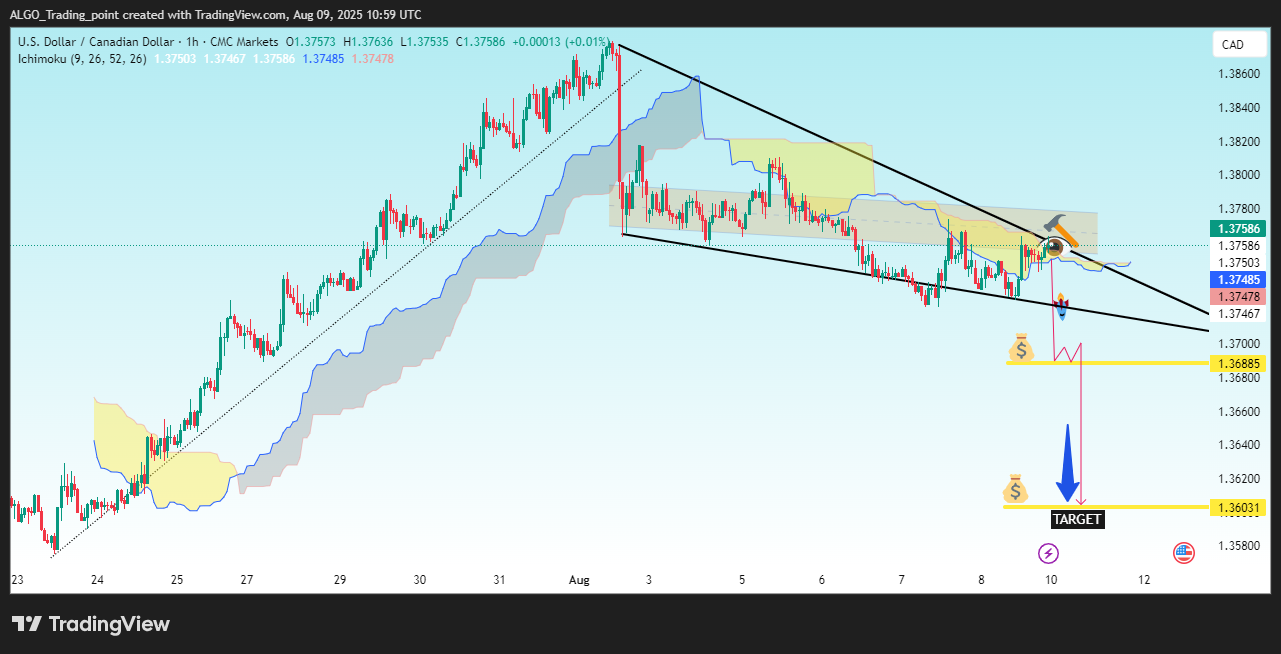Click the 1.38400 price axis label

pyautogui.click(x=1238, y=108)
